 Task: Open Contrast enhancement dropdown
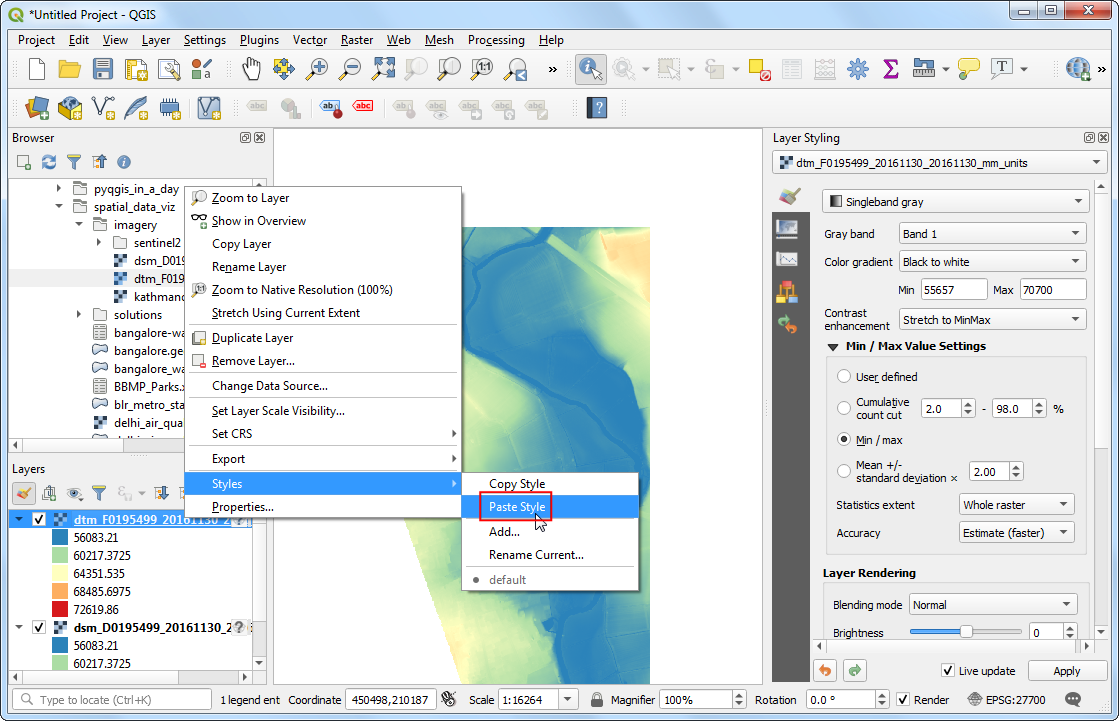pos(993,320)
